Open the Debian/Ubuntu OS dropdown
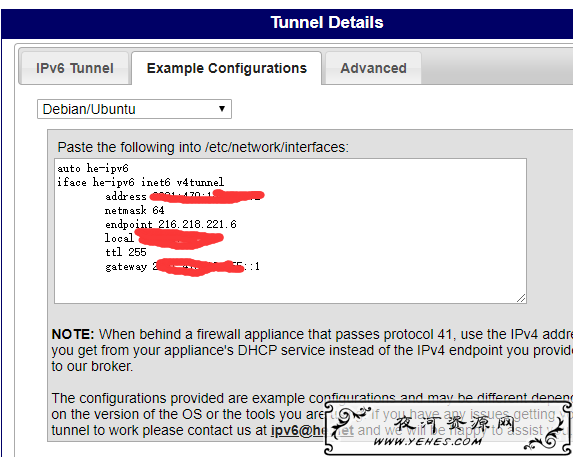Image resolution: width=573 pixels, height=457 pixels. click(134, 109)
